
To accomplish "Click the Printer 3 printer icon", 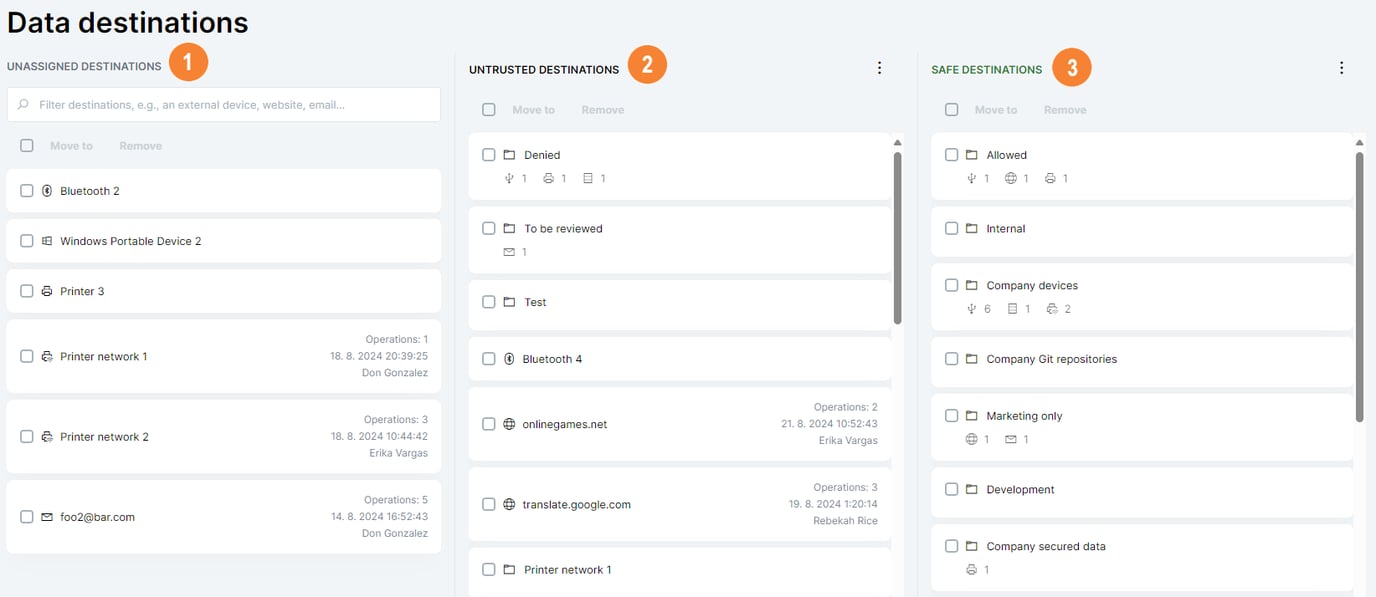I will coord(47,291).
